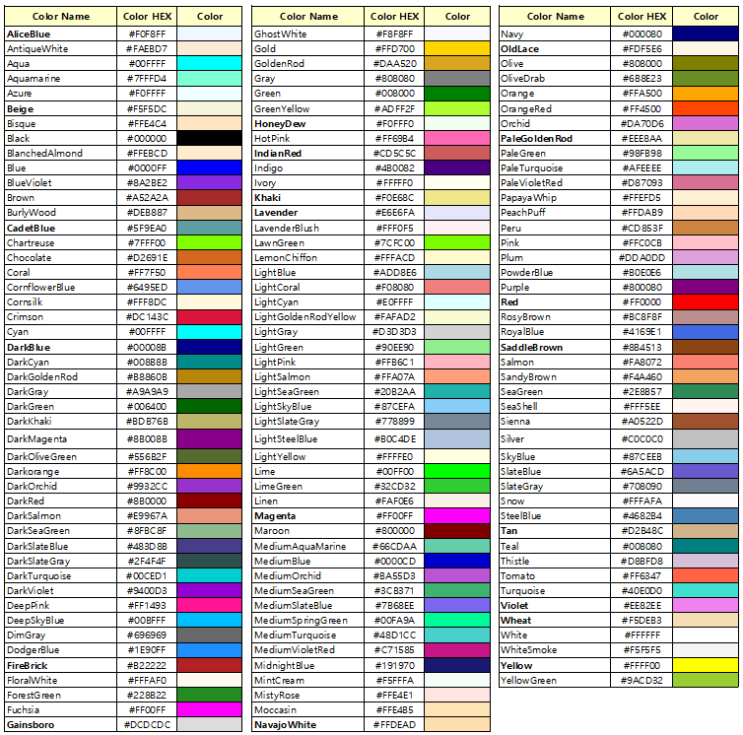Click hex value #4B0082 for Indigo
Image resolution: width=743 pixels, height=735 pixels.
395,168
